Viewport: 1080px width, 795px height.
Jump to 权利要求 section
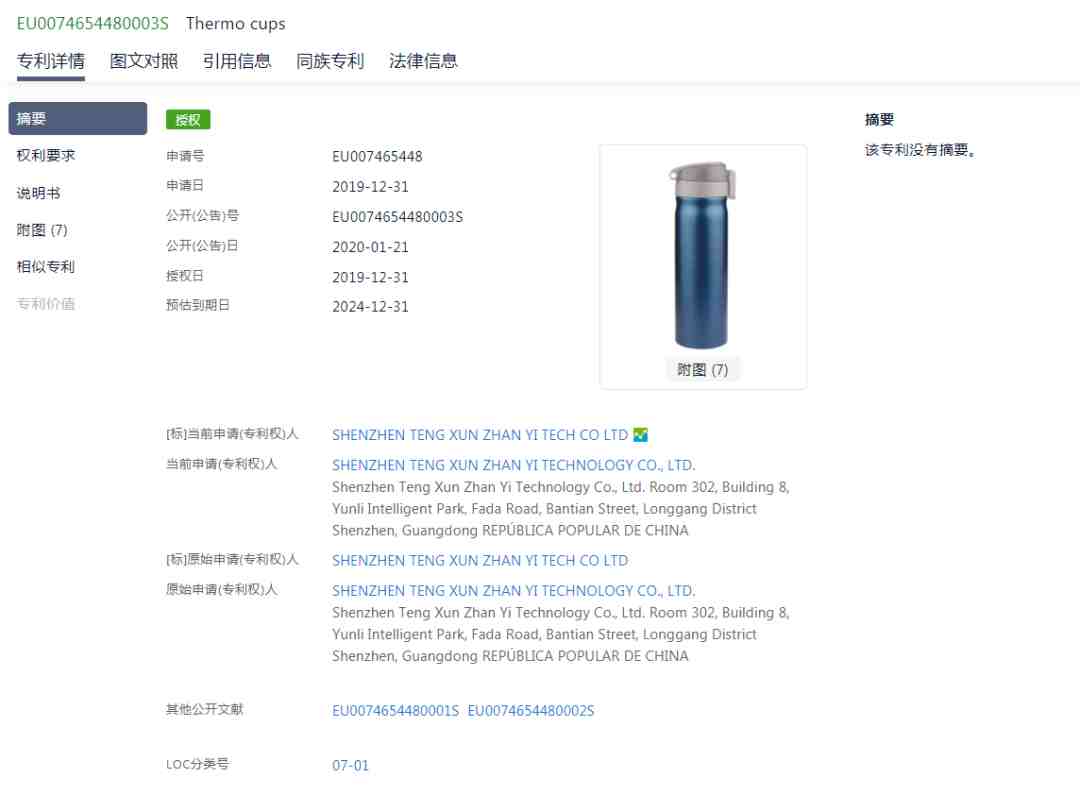coord(45,156)
